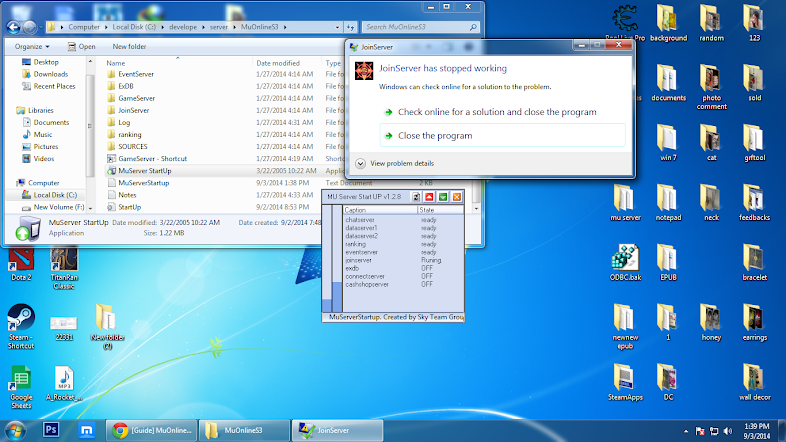Select the chatserver row in the server list
Image resolution: width=786 pixels, height=442 pixels.
tap(404, 220)
